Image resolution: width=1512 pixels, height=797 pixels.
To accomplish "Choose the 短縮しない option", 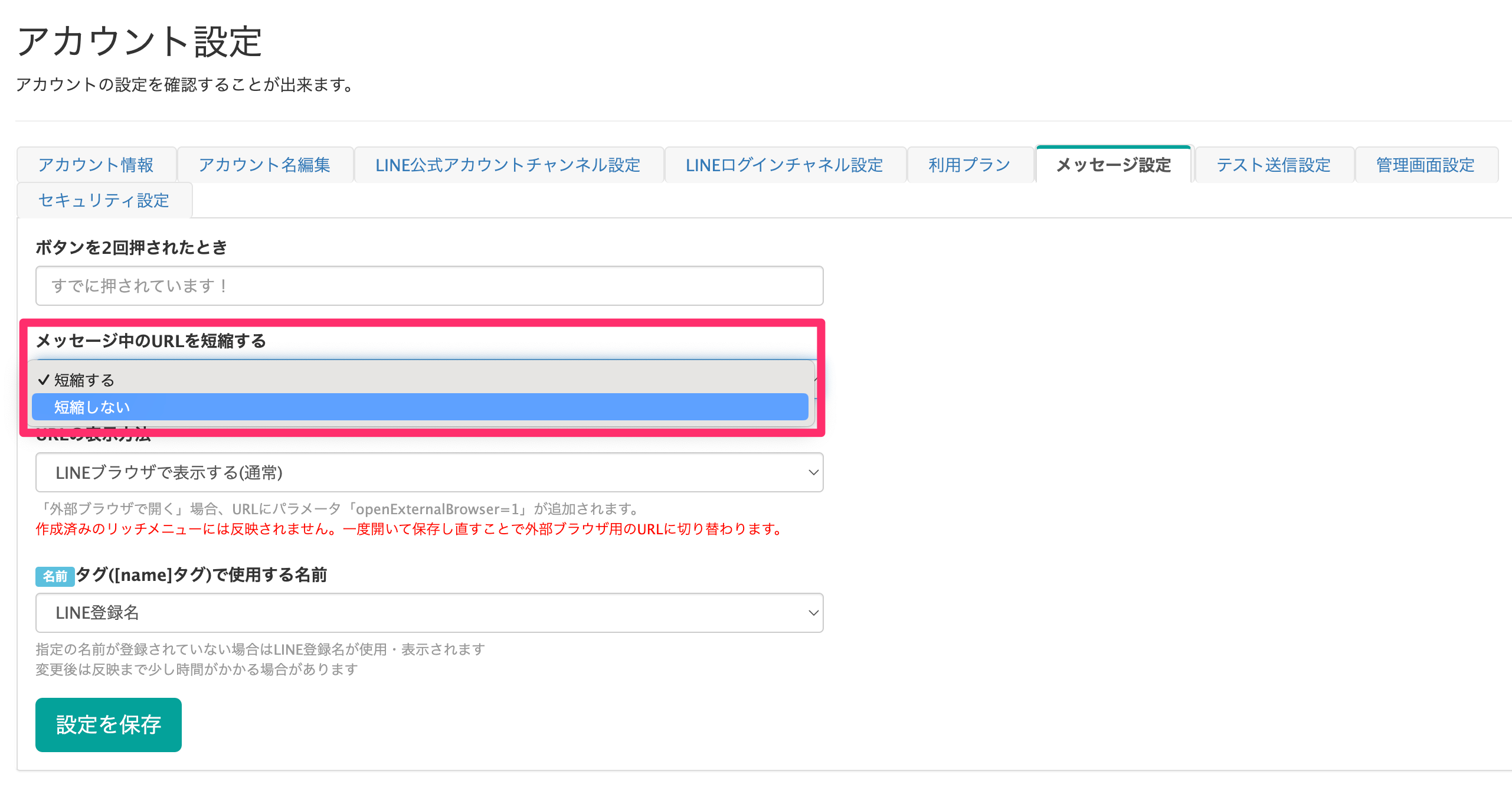I will click(x=419, y=407).
